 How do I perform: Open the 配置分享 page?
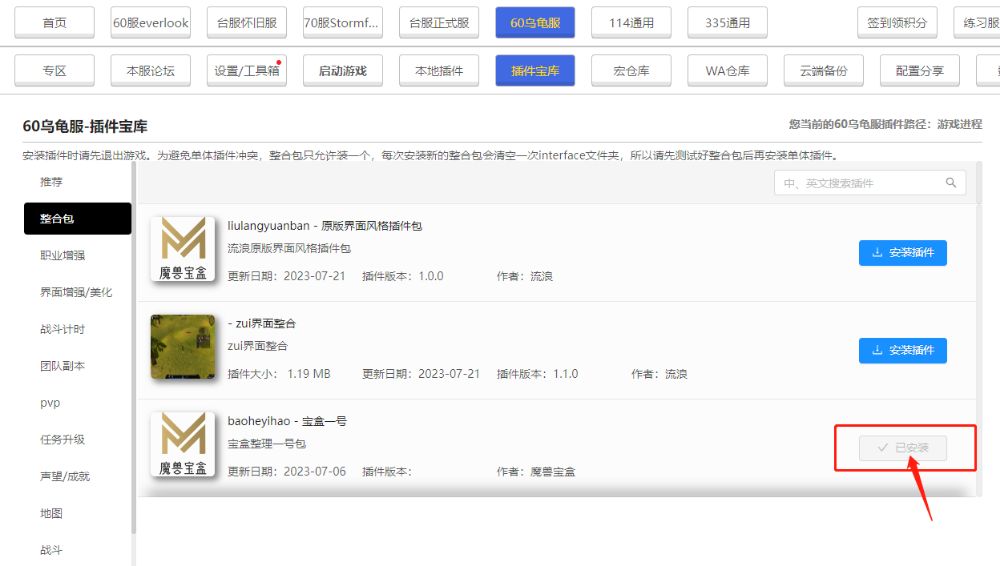(x=920, y=71)
